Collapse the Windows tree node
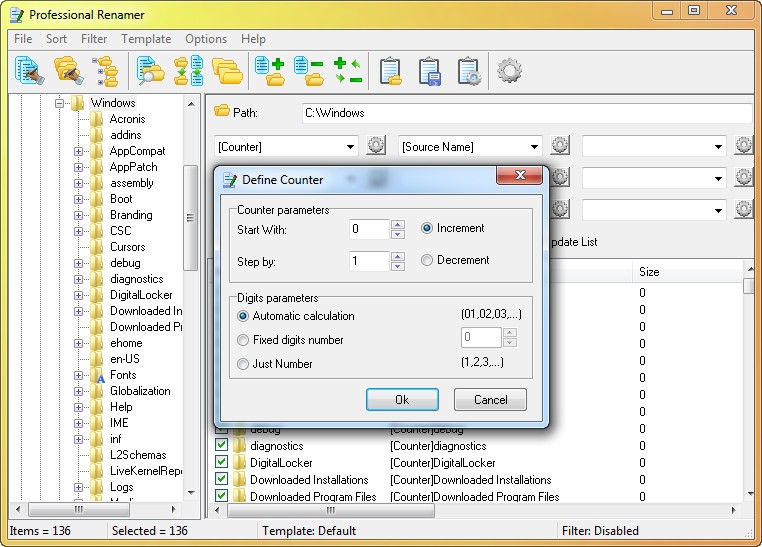Image resolution: width=762 pixels, height=547 pixels. click(59, 103)
